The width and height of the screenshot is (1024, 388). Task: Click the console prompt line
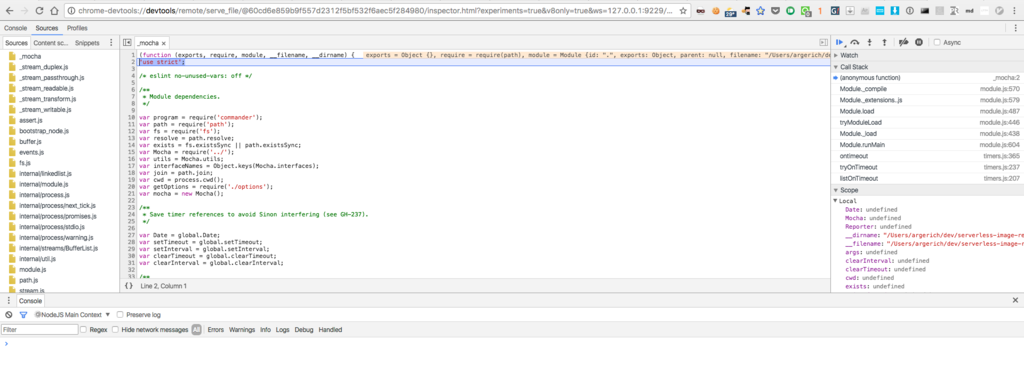point(512,344)
